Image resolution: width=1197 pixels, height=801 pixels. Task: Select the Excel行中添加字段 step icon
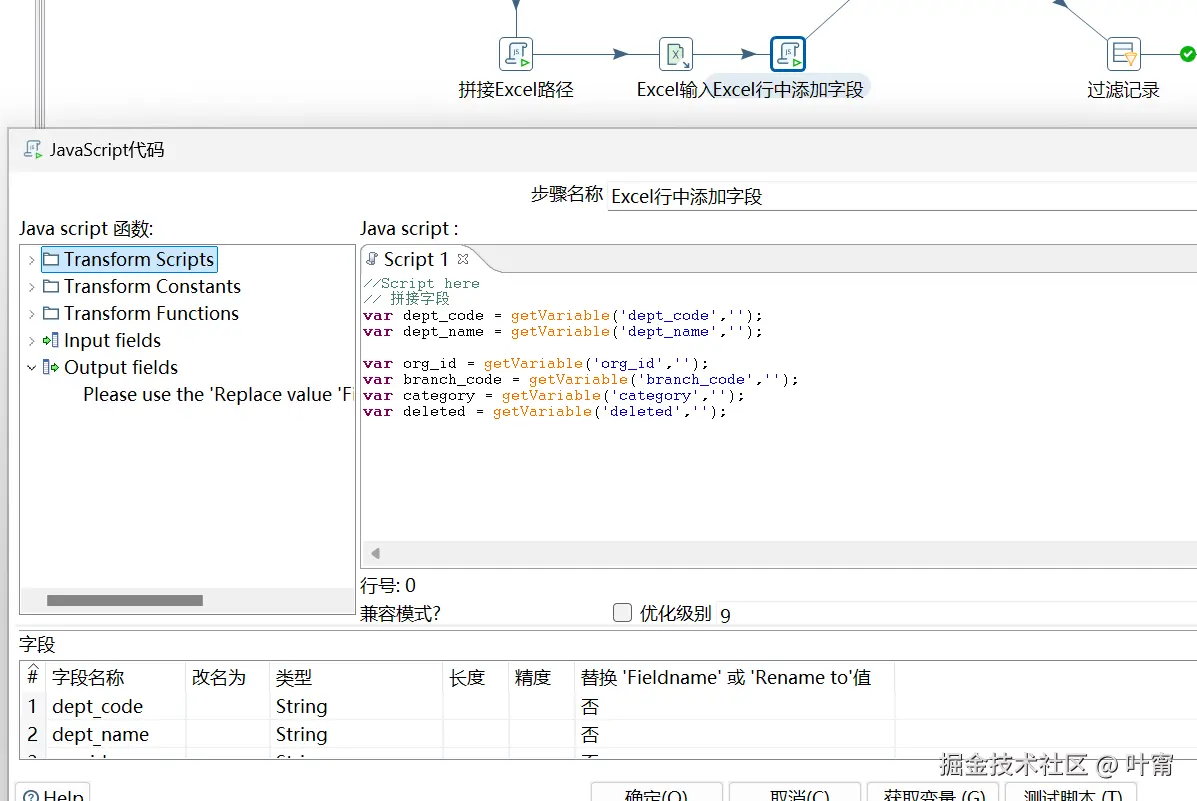click(788, 54)
